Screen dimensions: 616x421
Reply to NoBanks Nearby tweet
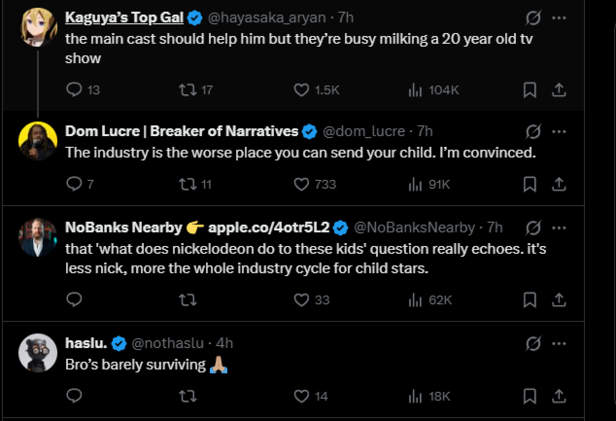[x=74, y=300]
